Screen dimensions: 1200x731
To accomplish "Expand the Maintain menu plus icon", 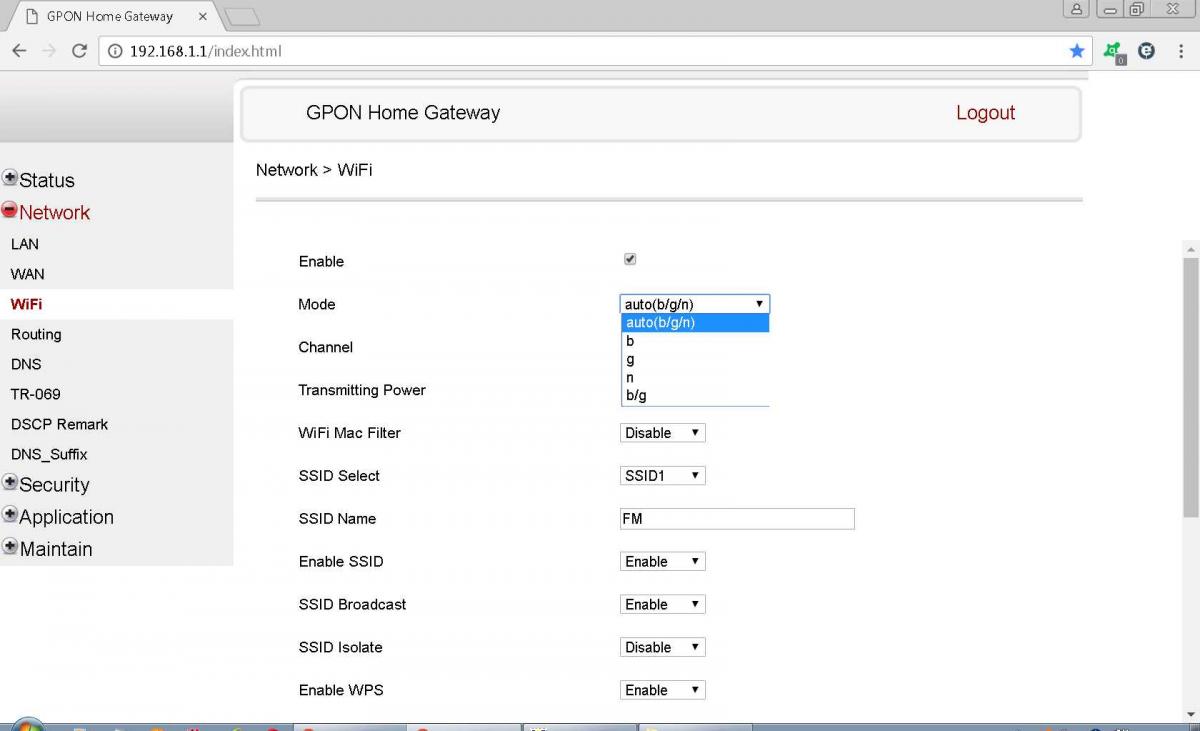I will 10,546.
